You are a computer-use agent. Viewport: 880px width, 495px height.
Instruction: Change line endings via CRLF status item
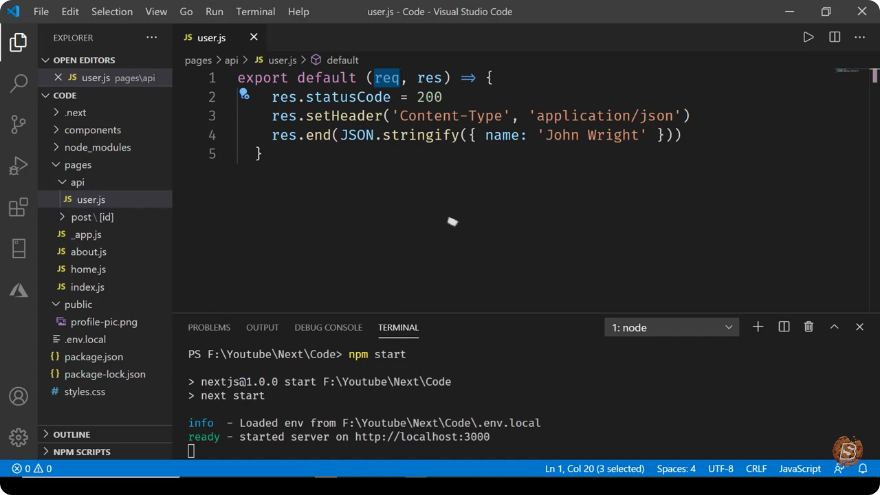coord(756,468)
